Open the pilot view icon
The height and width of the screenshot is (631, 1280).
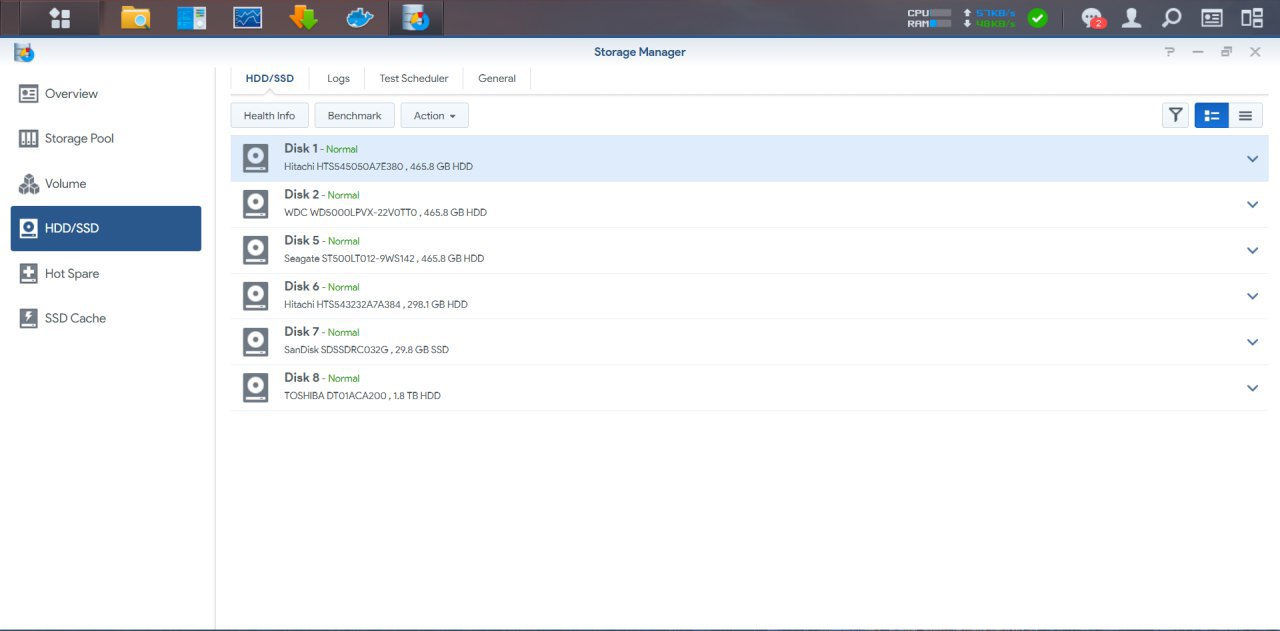click(1251, 18)
